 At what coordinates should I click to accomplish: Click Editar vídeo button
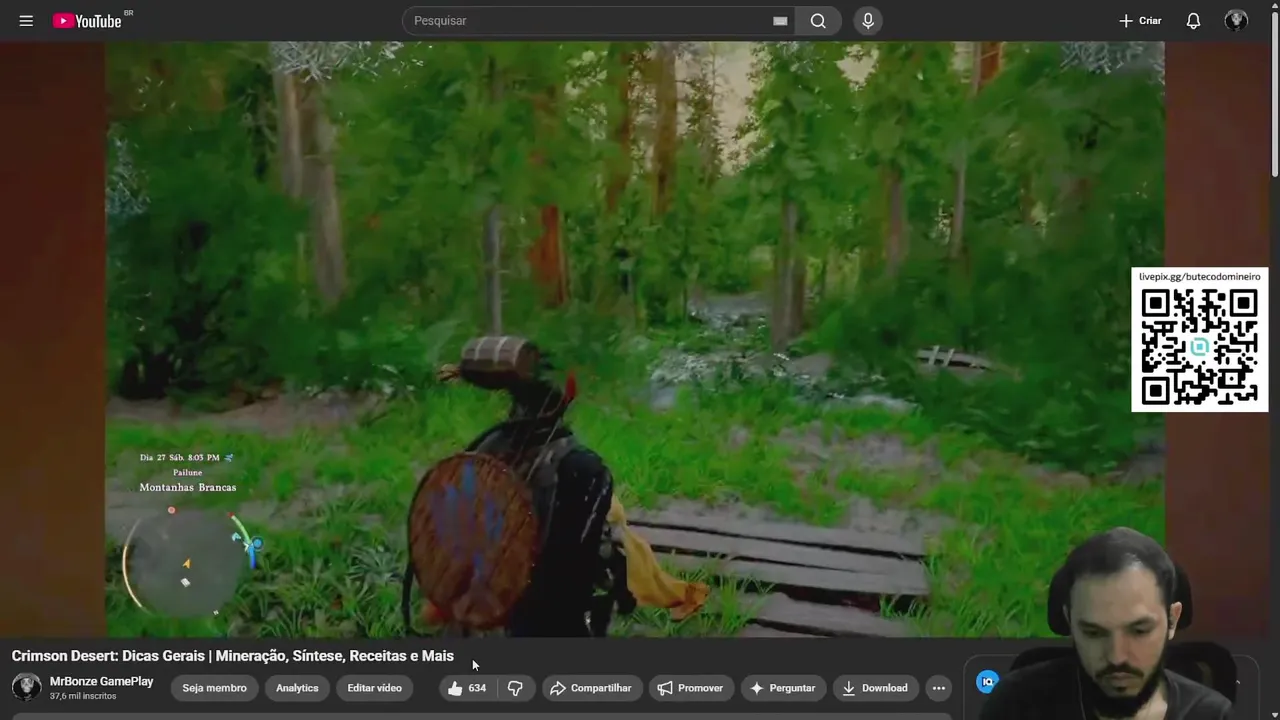point(374,688)
